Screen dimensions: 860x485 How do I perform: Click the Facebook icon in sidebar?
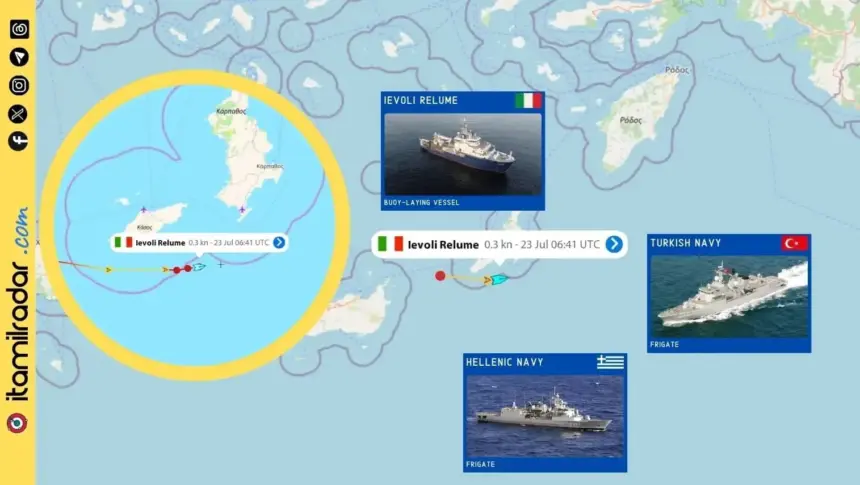pyautogui.click(x=18, y=141)
